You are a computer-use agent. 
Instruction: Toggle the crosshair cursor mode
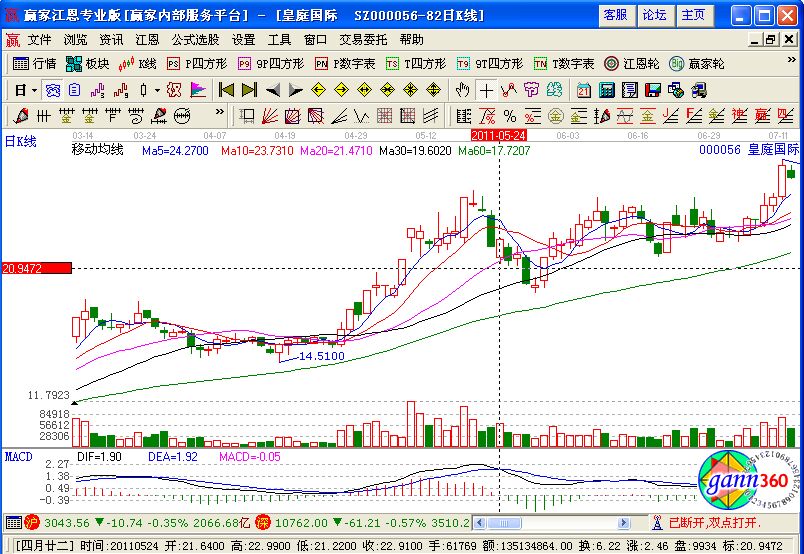(x=486, y=90)
